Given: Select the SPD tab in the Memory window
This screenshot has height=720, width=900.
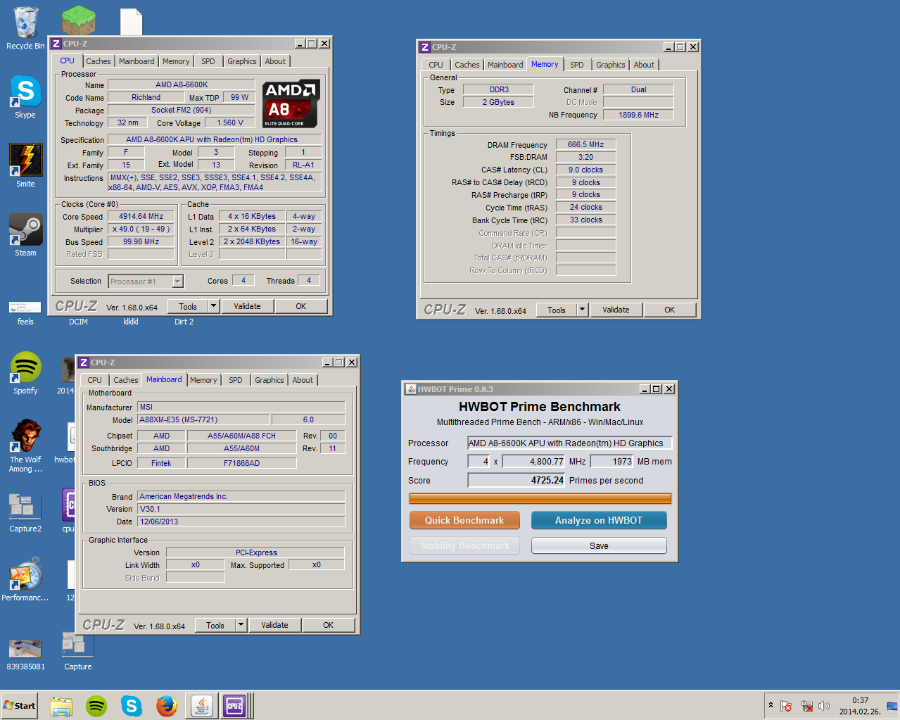Looking at the screenshot, I should click(577, 65).
